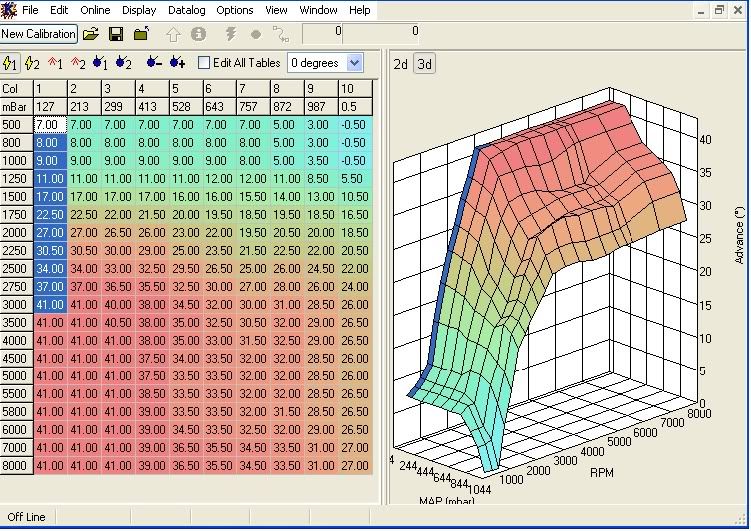This screenshot has width=751, height=531.
Task: Select the 29.50 cell in 2500 row
Action: [185, 269]
